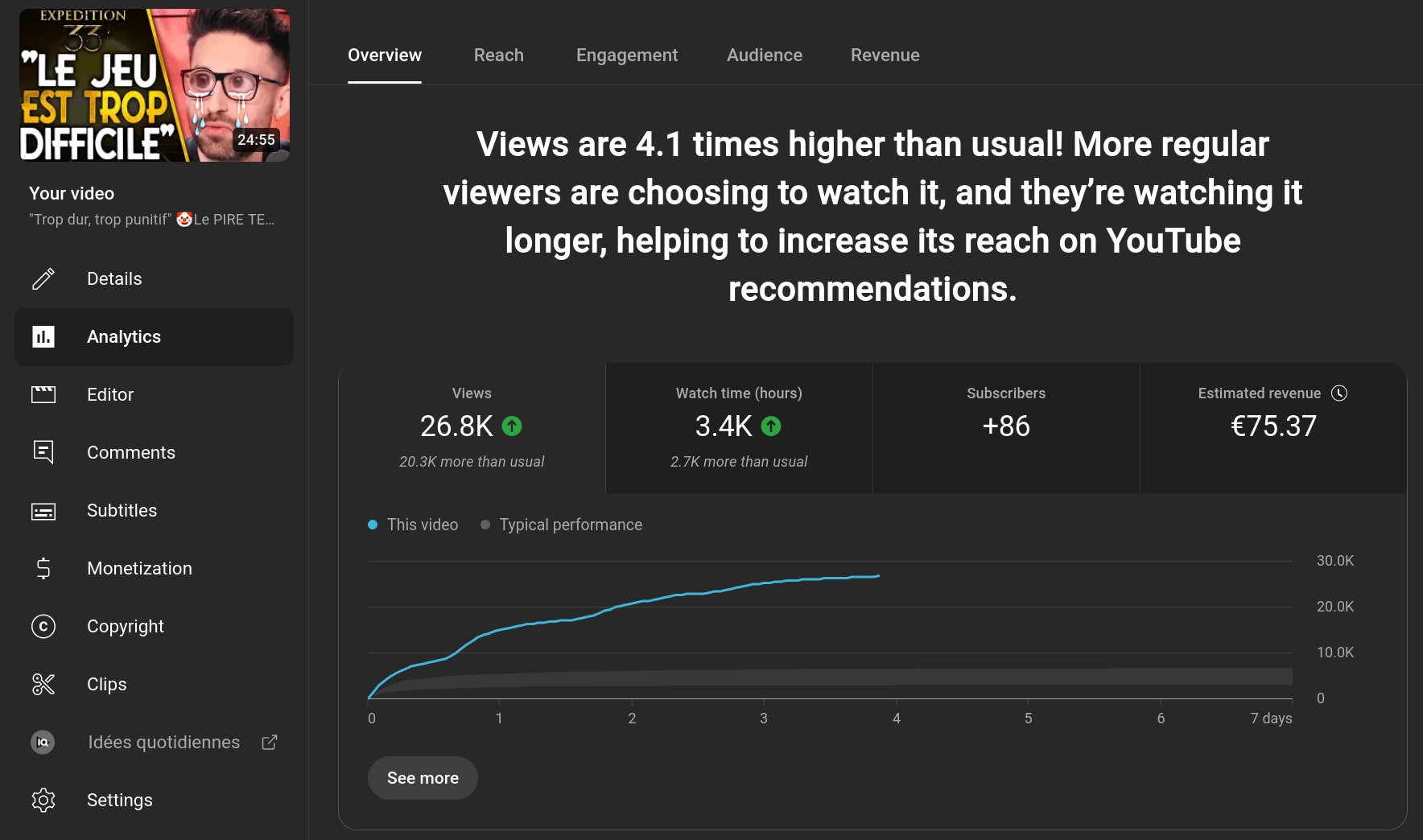Switch to the Reach tab
The width and height of the screenshot is (1423, 840).
click(x=499, y=55)
